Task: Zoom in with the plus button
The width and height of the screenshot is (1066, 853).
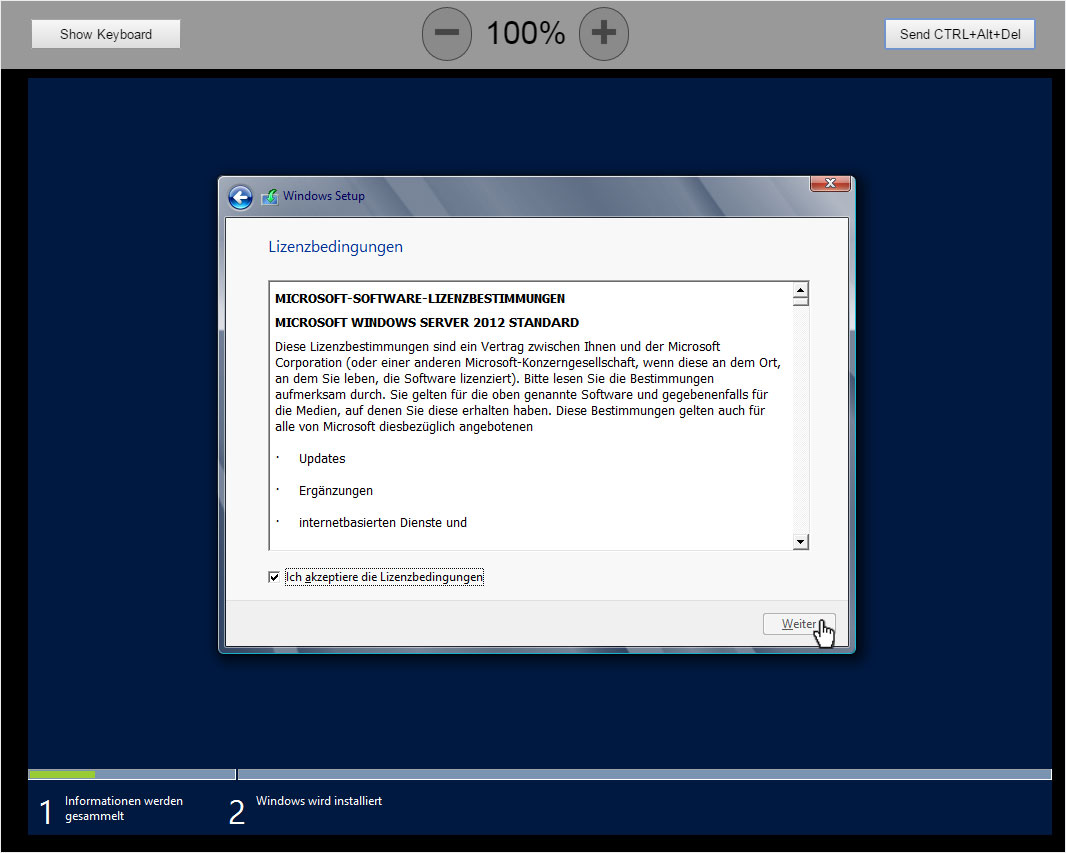Action: click(x=604, y=33)
